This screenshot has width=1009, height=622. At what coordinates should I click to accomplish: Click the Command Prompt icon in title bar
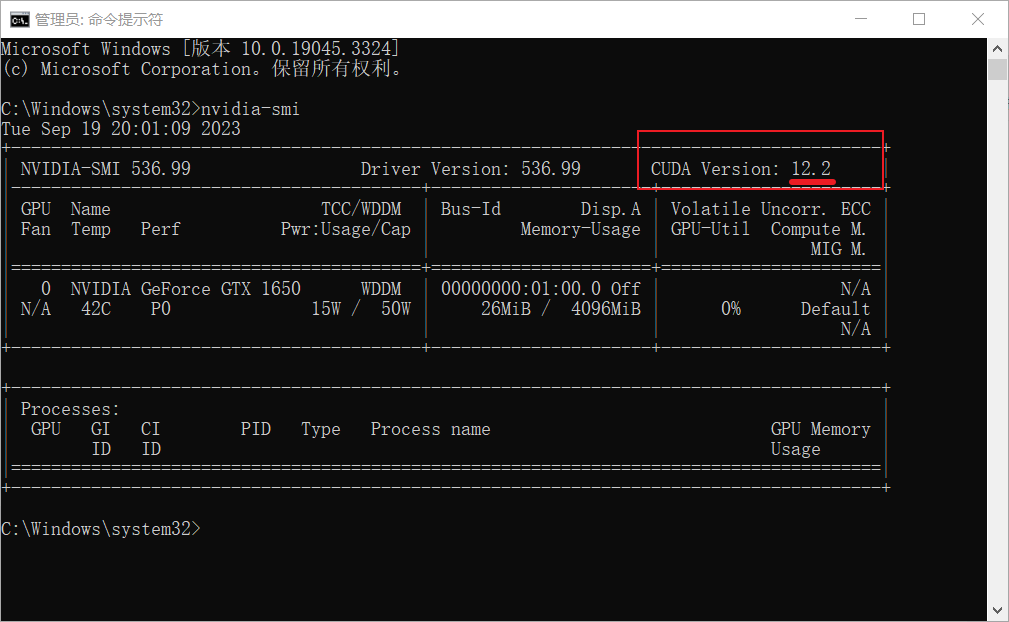[19, 19]
